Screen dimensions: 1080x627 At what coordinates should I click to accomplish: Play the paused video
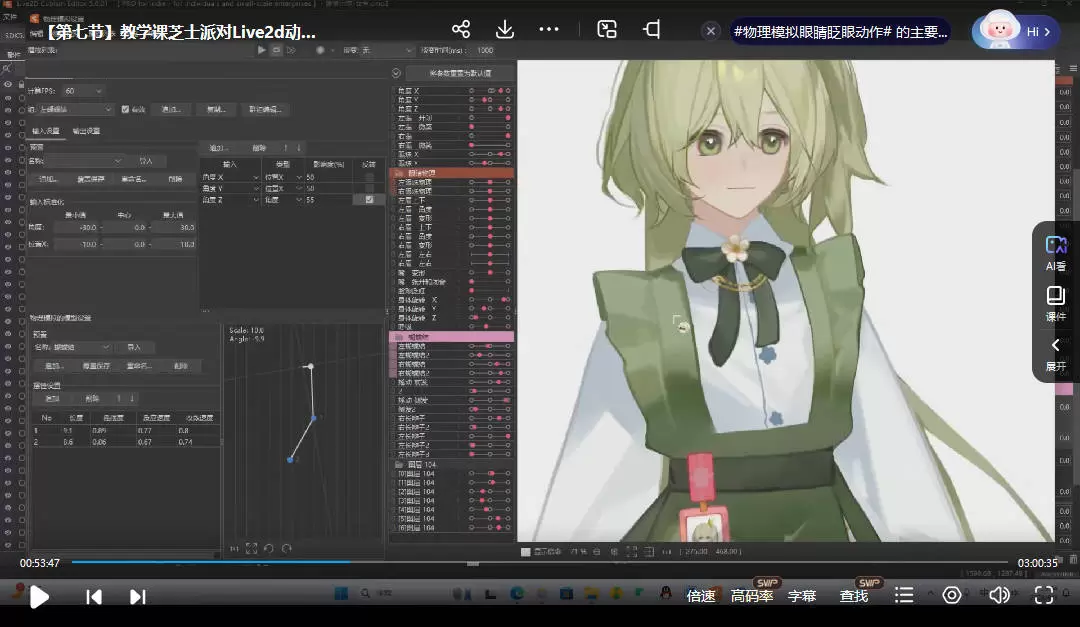[39, 597]
